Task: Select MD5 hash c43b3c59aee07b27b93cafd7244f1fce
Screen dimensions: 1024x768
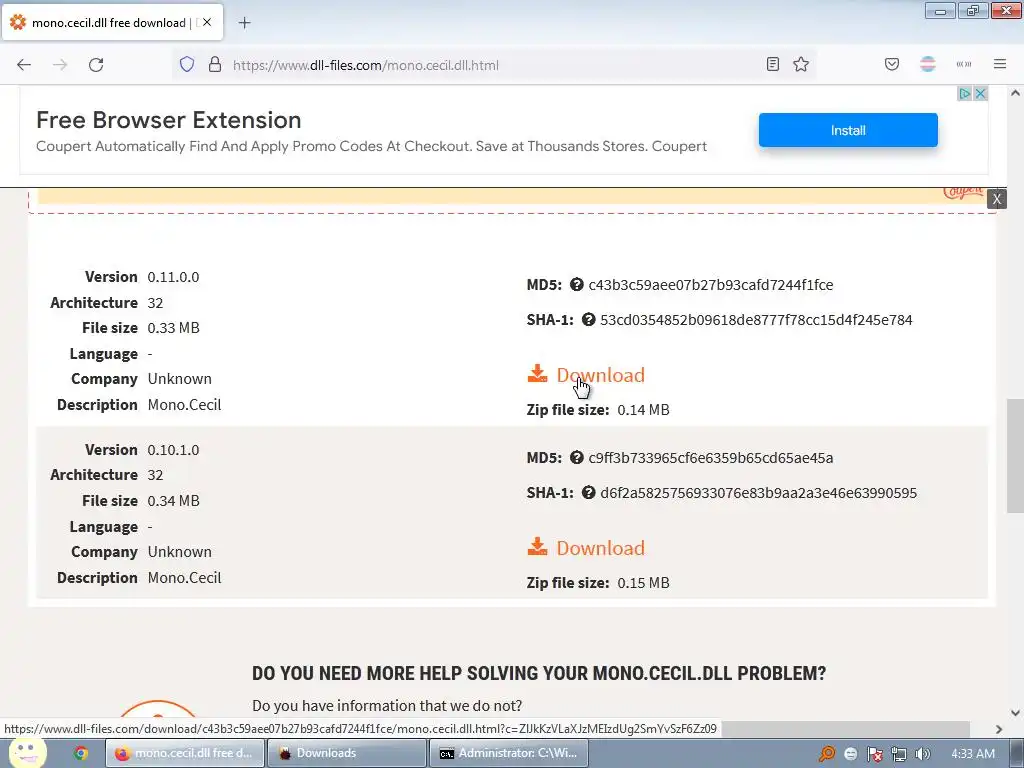Action: click(x=711, y=285)
